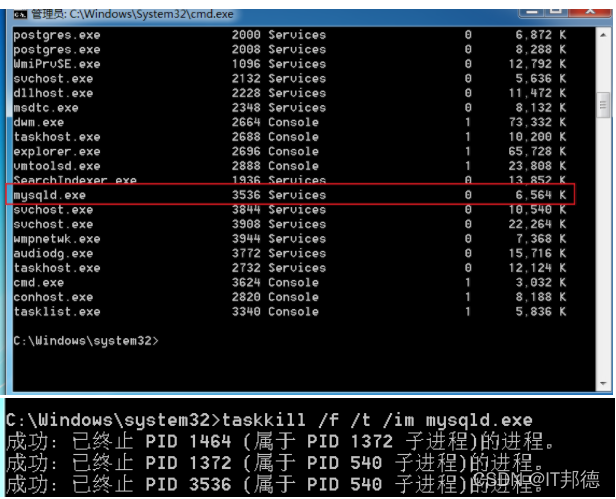Click PID 2000 of postgres.exe
616x499 pixels.
[x=246, y=35]
